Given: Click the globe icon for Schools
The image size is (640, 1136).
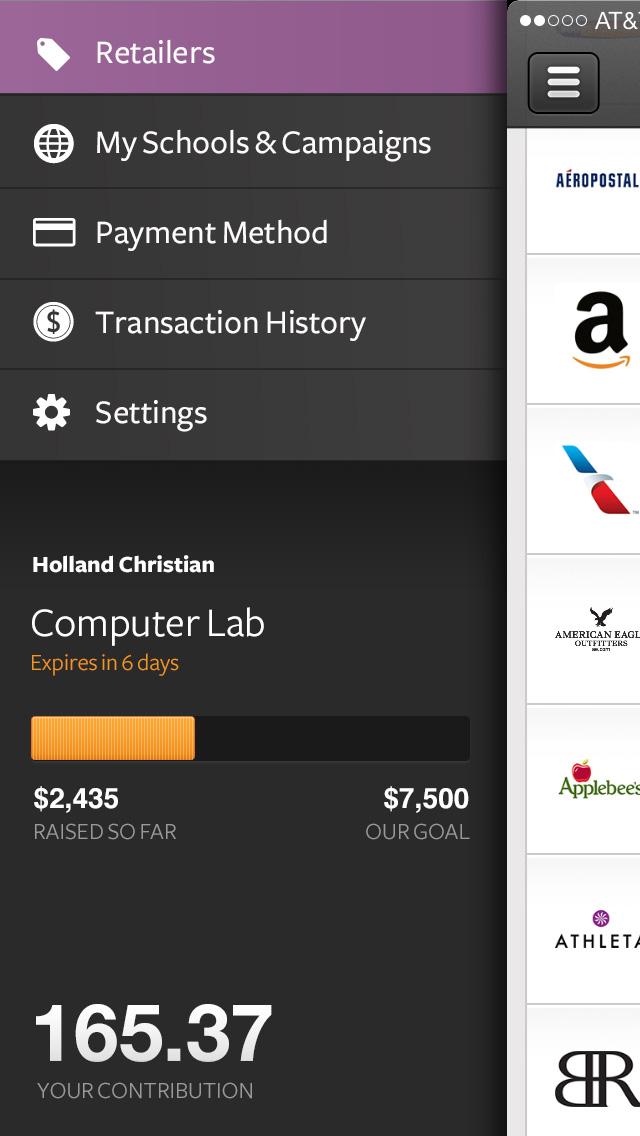Looking at the screenshot, I should [53, 143].
